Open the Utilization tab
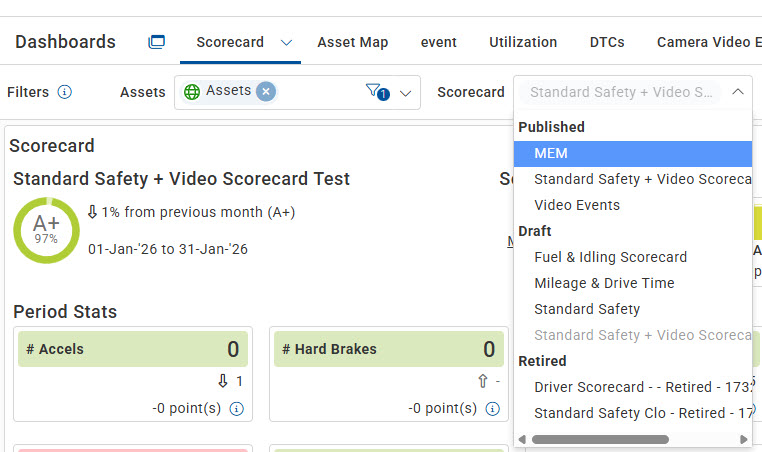The width and height of the screenshot is (762, 452). pyautogui.click(x=523, y=42)
